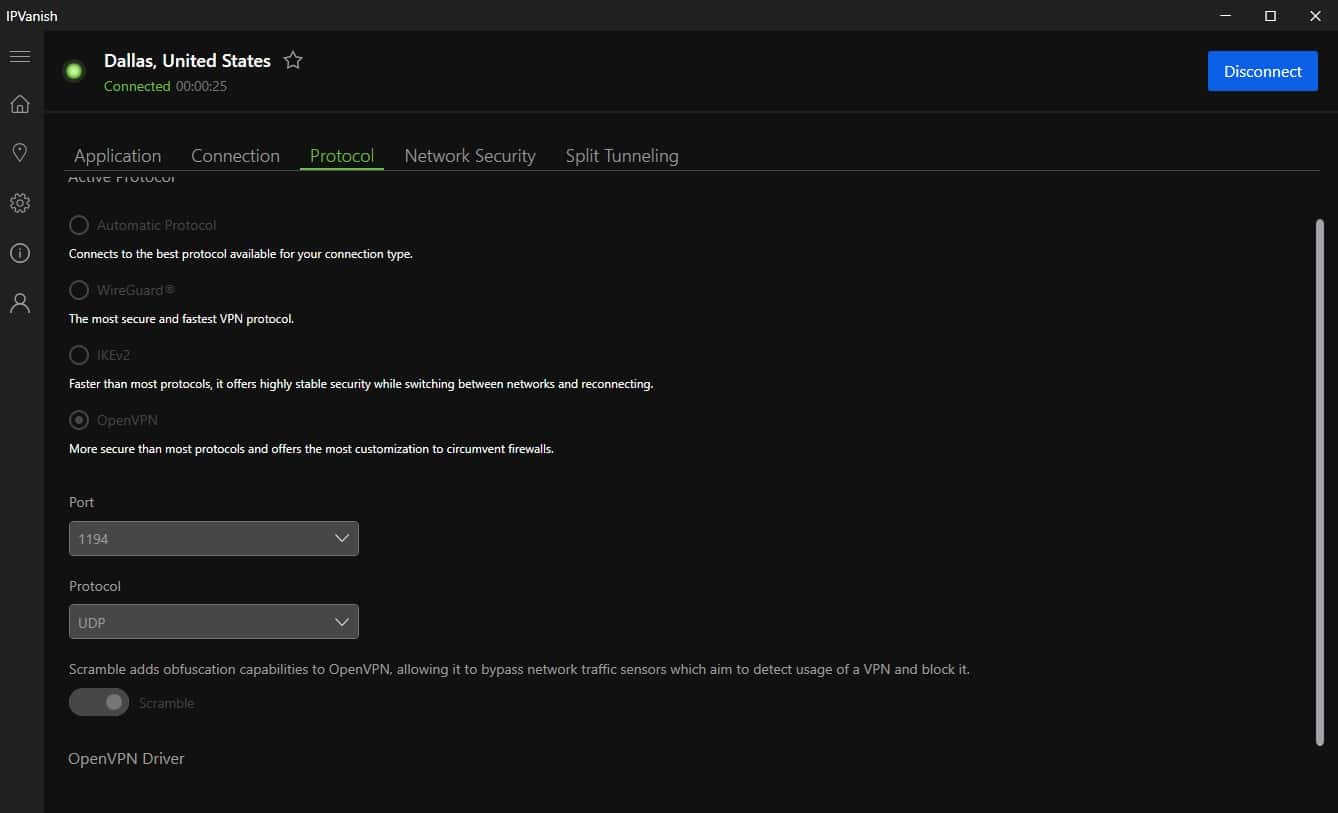1338x813 pixels.
Task: Select the Automatic Protocol radio button
Action: pos(79,225)
